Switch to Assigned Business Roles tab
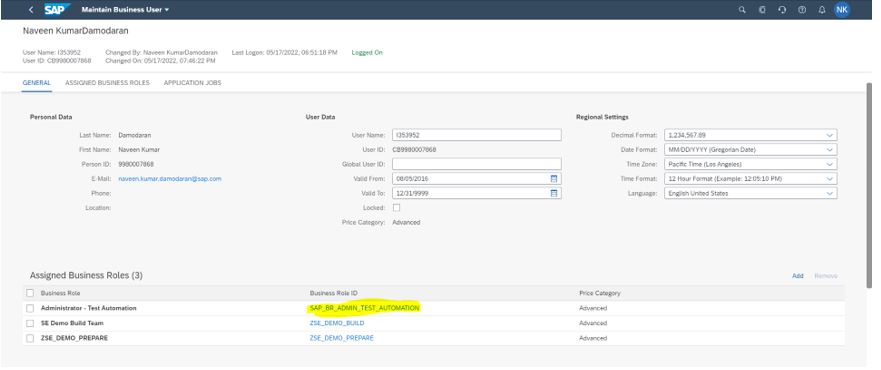 (x=107, y=83)
